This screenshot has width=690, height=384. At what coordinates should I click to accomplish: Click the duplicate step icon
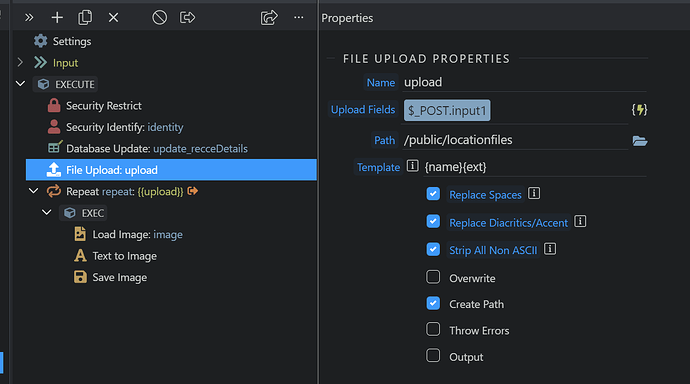[85, 18]
